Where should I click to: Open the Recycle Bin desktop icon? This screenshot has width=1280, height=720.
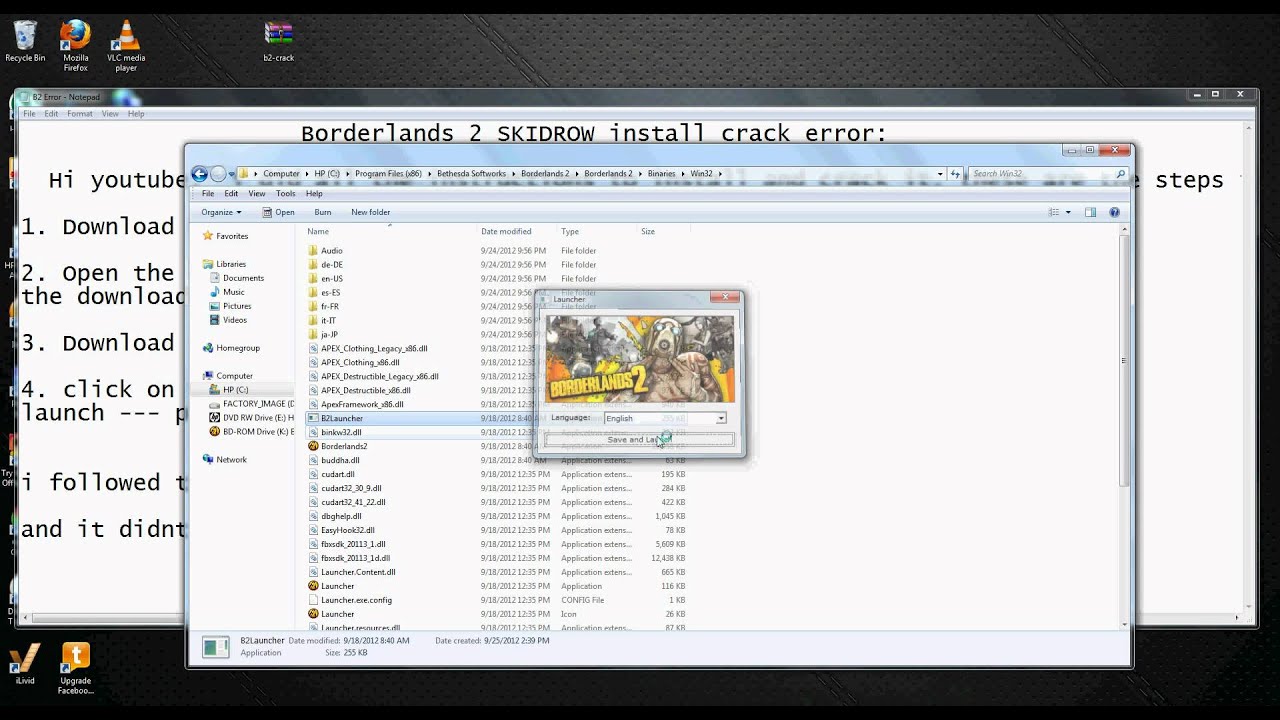(25, 42)
